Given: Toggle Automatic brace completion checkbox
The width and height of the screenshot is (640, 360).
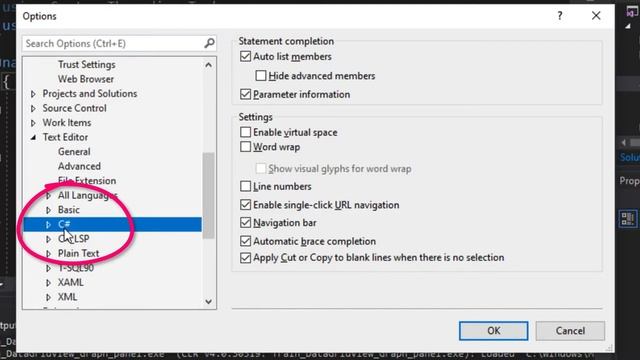Looking at the screenshot, I should click(x=245, y=241).
